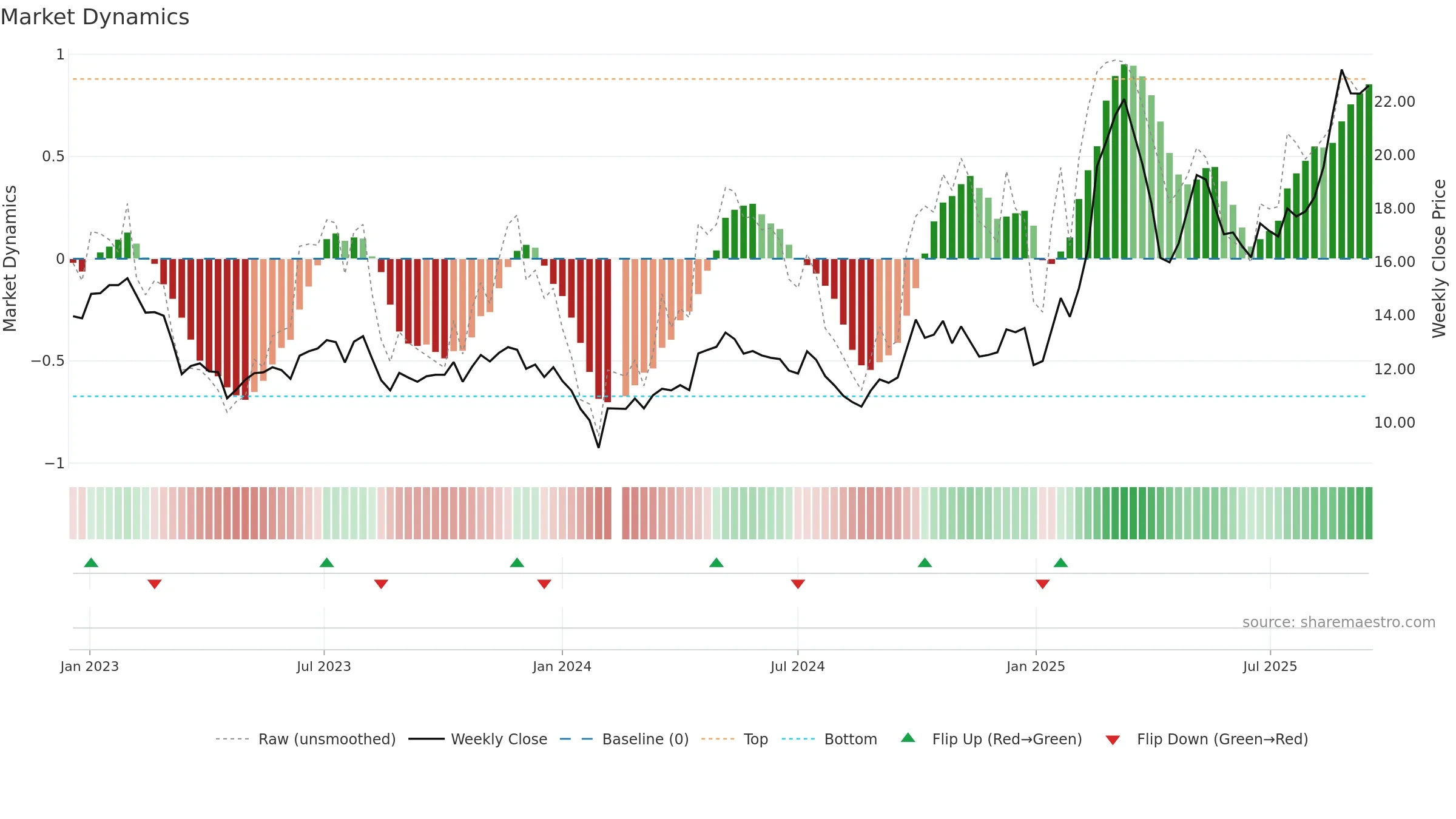1456x819 pixels.
Task: Click the green flip-up triangle icon in legend
Action: 908,738
